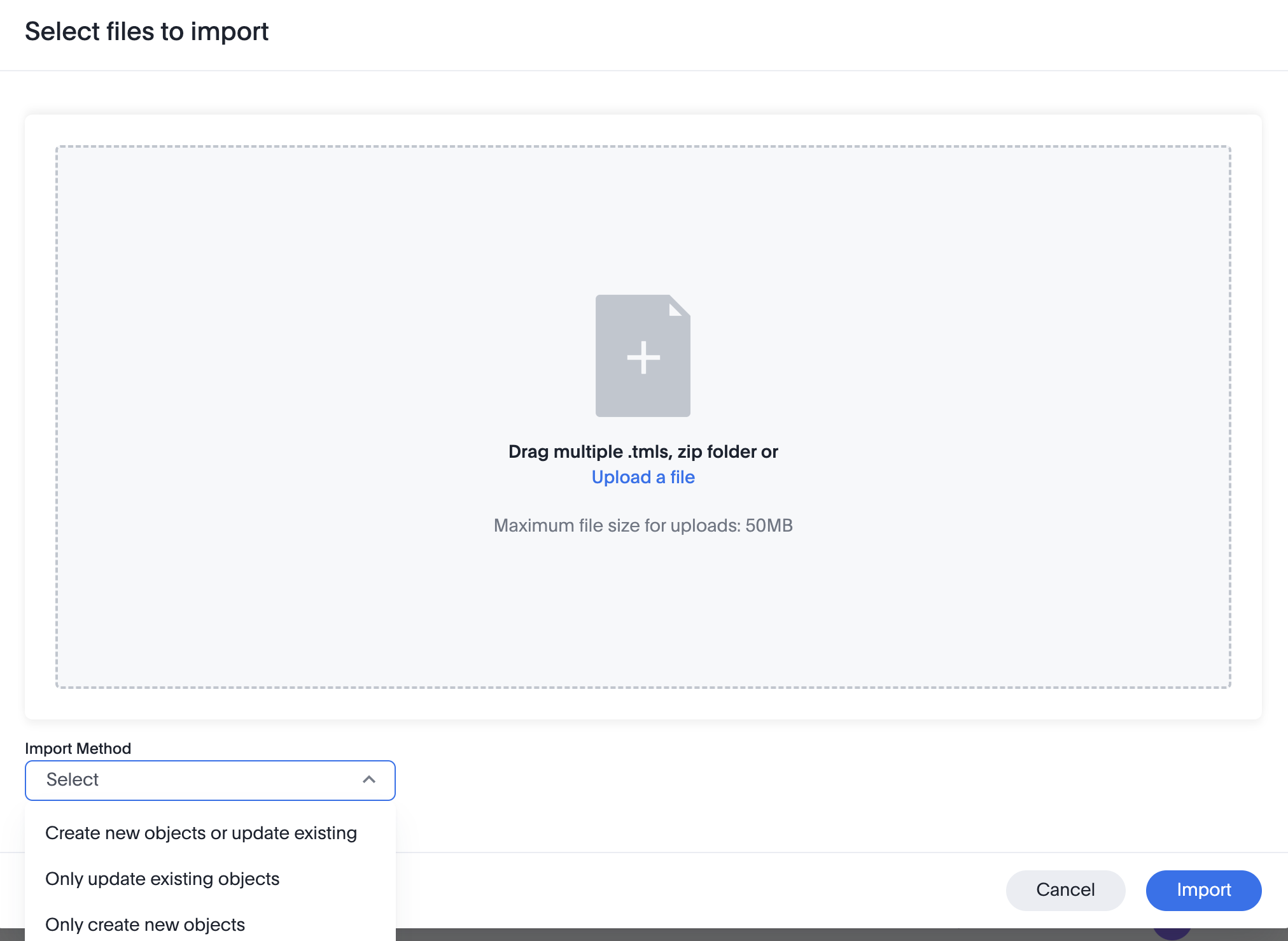Click the chevron on the Select field
The image size is (1288, 941).
pos(368,780)
